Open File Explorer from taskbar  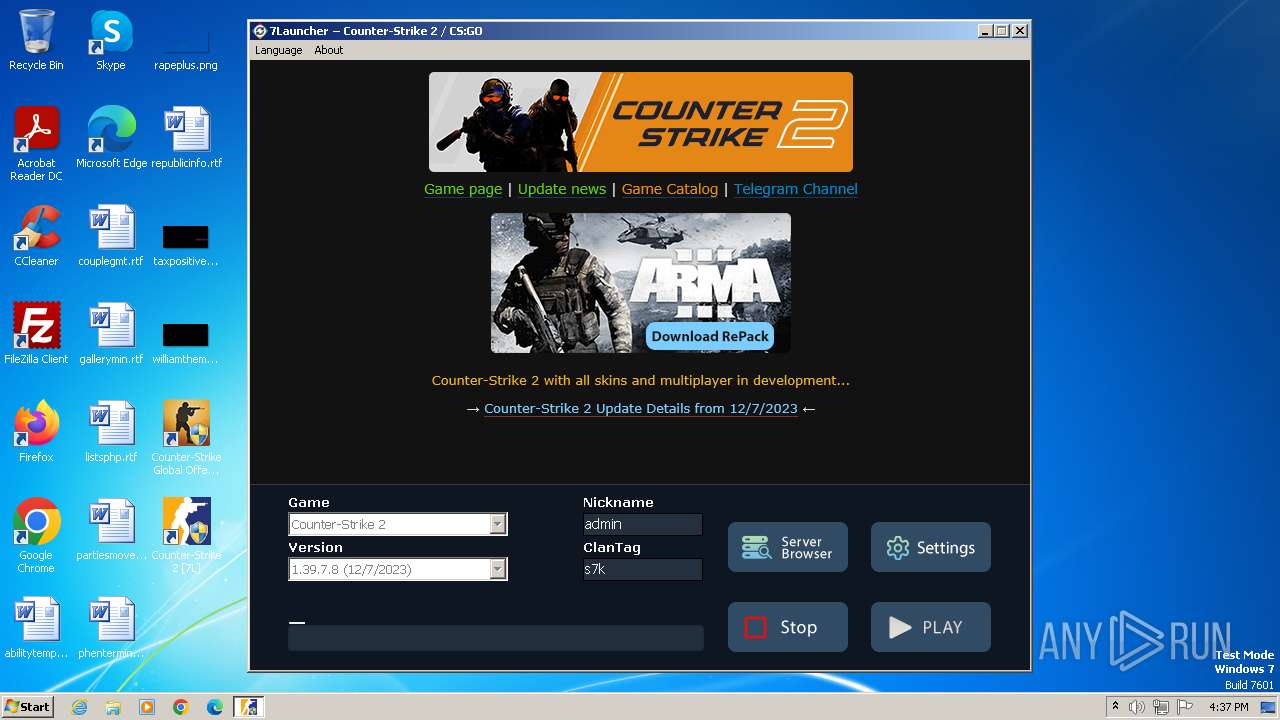click(113, 707)
